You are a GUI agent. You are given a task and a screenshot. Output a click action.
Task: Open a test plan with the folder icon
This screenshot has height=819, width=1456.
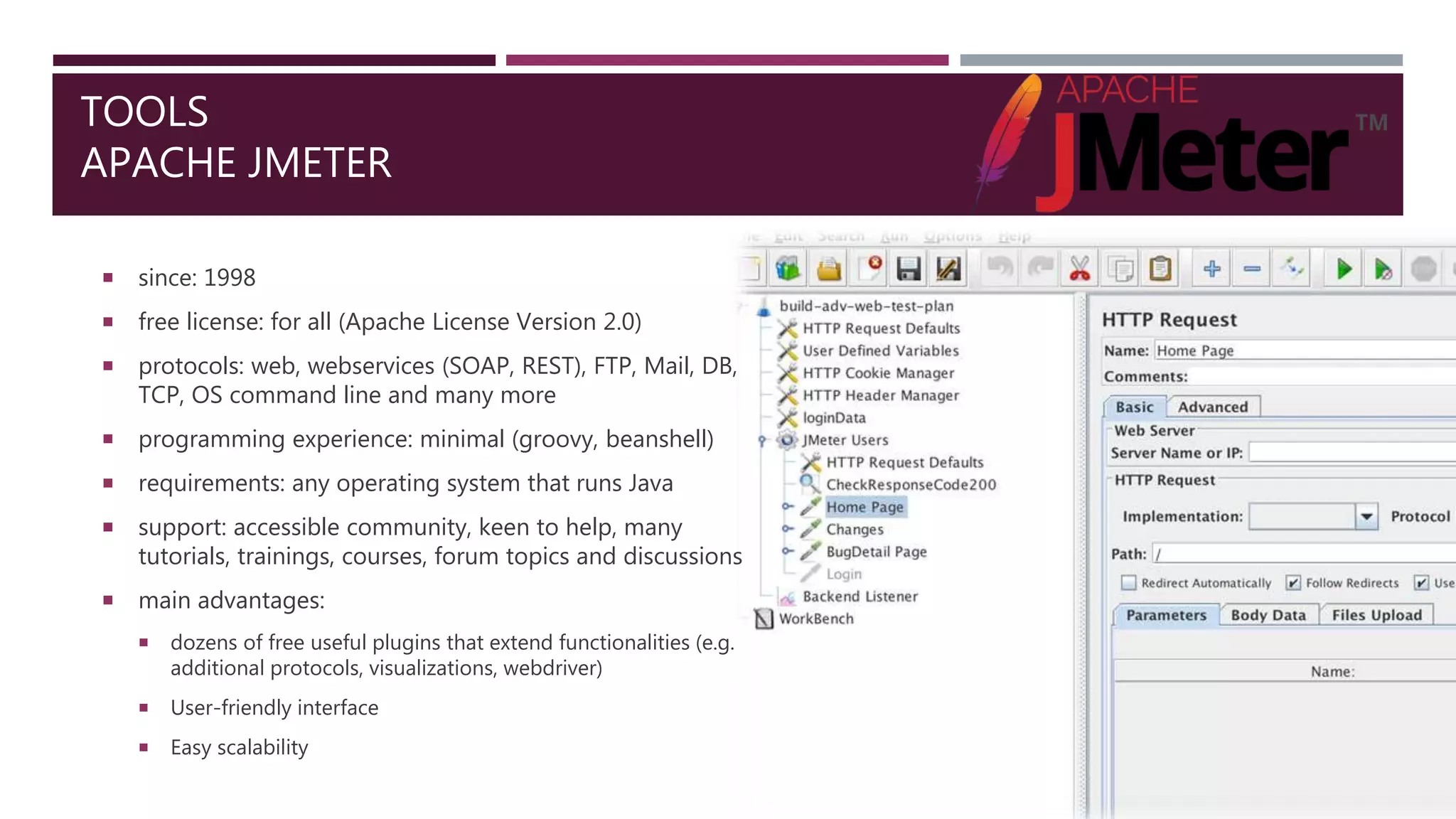829,269
